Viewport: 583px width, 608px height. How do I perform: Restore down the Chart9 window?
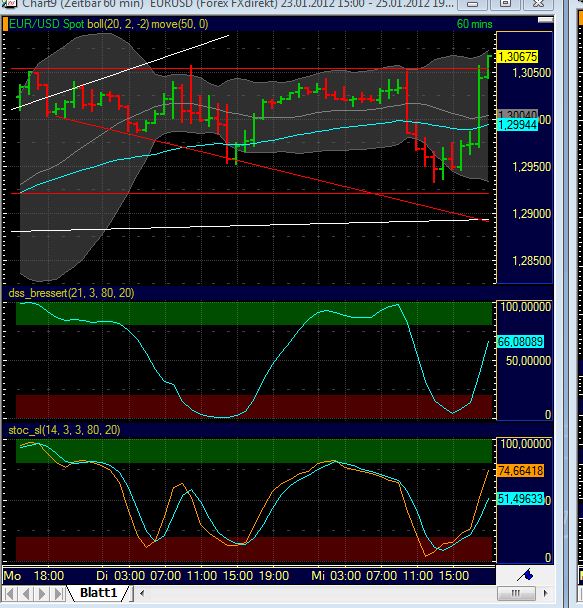505,4
